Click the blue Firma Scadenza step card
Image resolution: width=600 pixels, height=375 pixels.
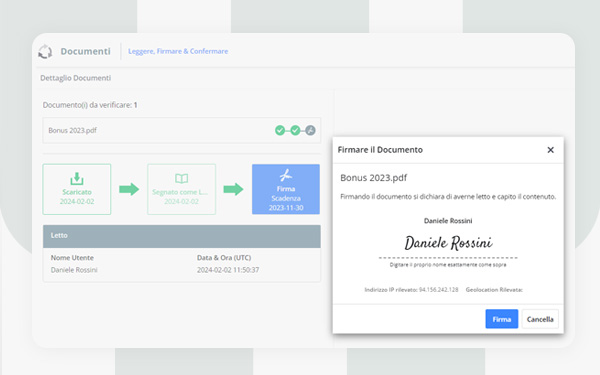(286, 189)
